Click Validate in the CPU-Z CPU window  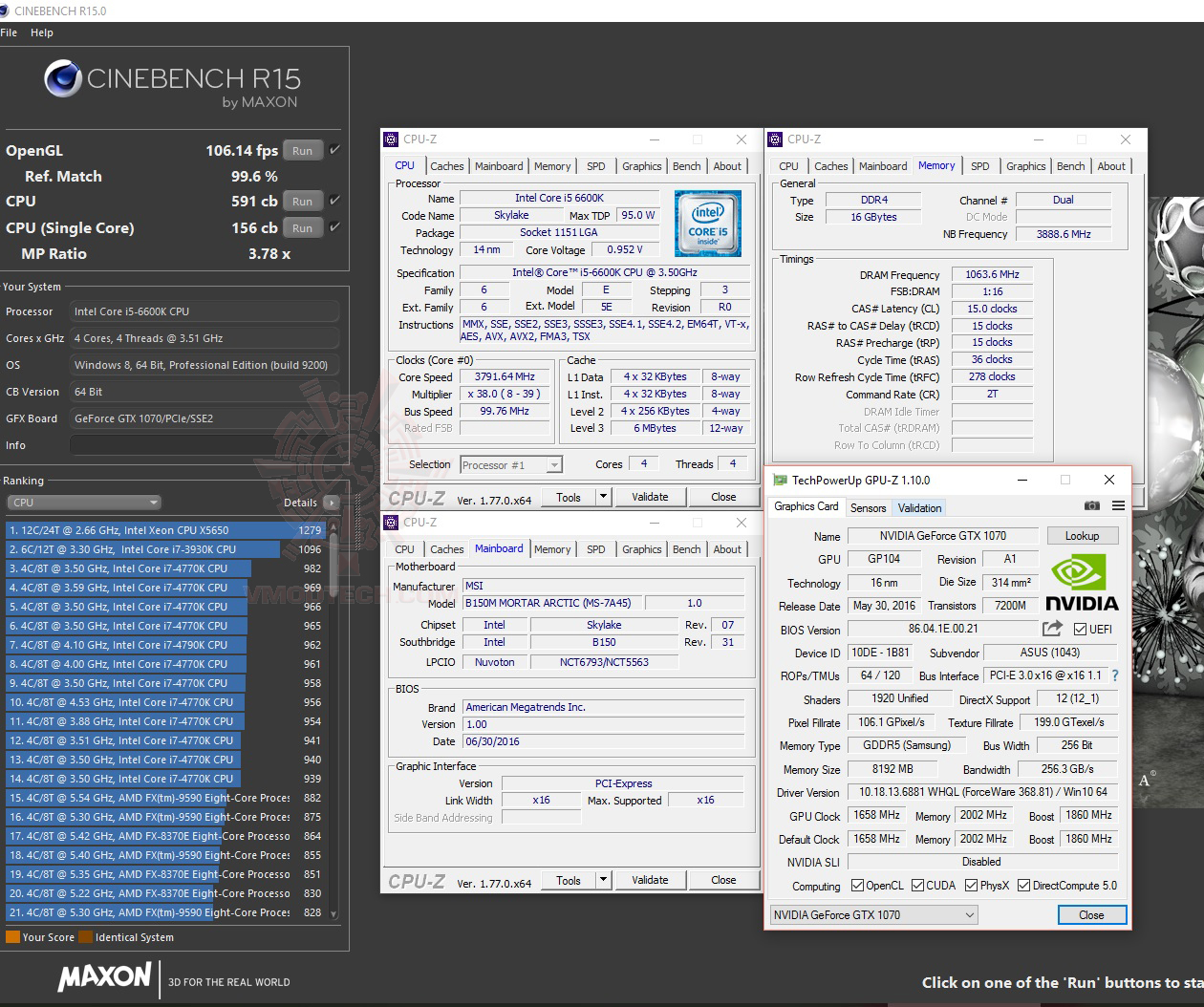pyautogui.click(x=650, y=497)
